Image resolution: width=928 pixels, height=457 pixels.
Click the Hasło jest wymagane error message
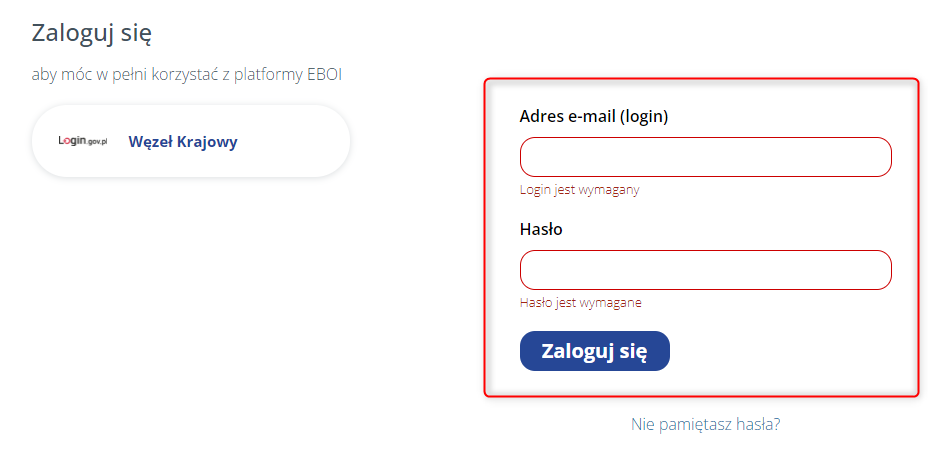[580, 303]
